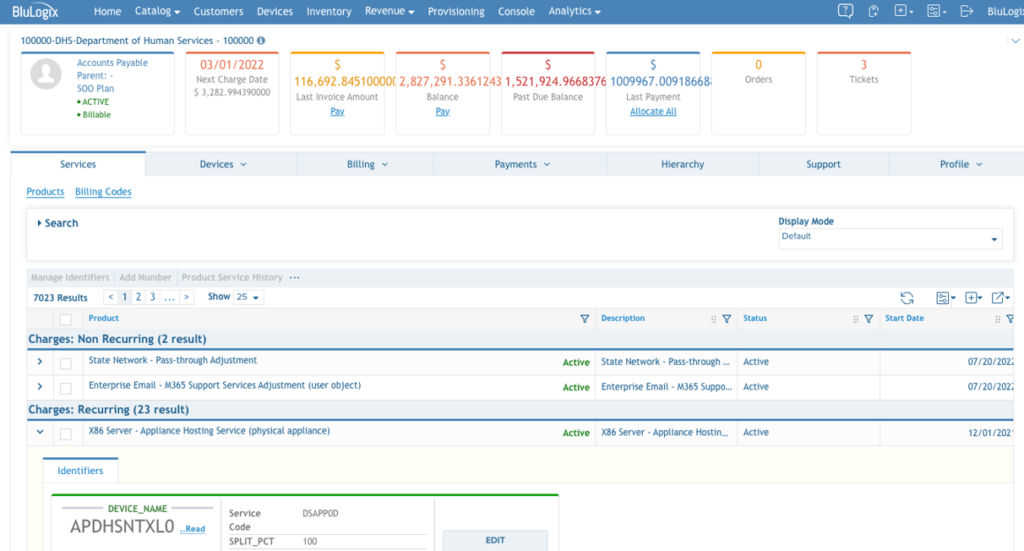Click the Tickets summary card
This screenshot has width=1024, height=551.
[863, 93]
